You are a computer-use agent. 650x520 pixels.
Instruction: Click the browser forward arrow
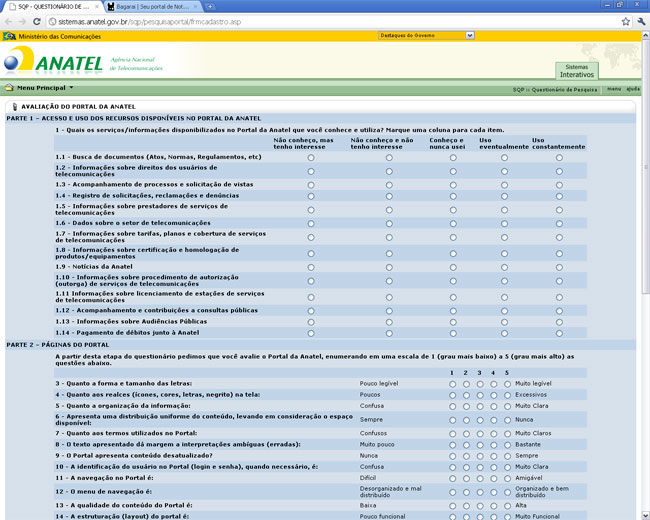(x=22, y=22)
